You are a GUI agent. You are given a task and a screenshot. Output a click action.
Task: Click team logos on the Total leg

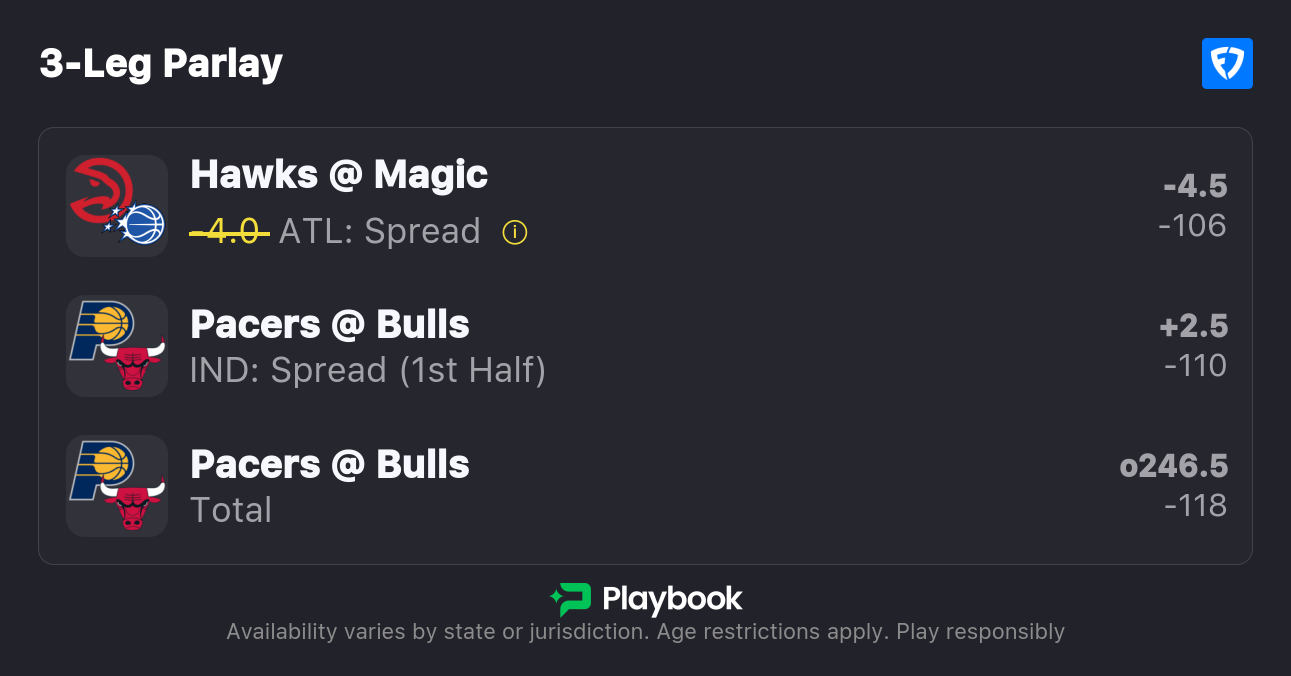coord(117,485)
